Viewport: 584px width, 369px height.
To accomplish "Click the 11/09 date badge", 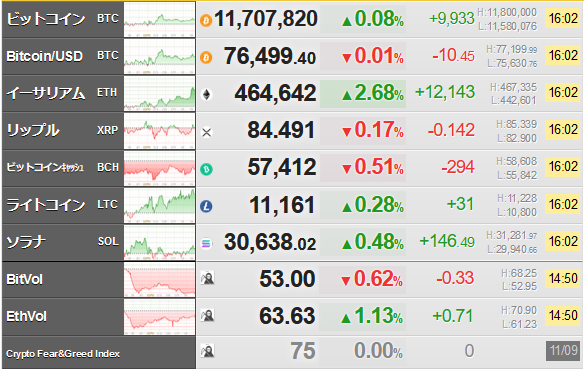I will pos(564,350).
